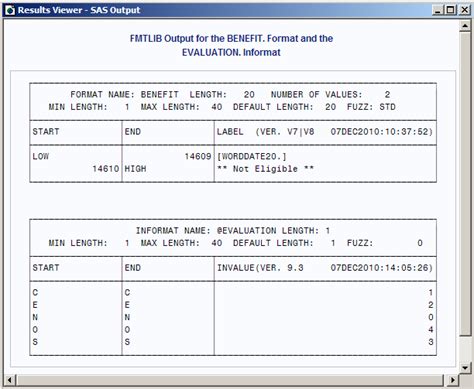Image resolution: width=474 pixels, height=389 pixels.
Task: Click the START header in BENEFIT table
Action: coord(46,132)
